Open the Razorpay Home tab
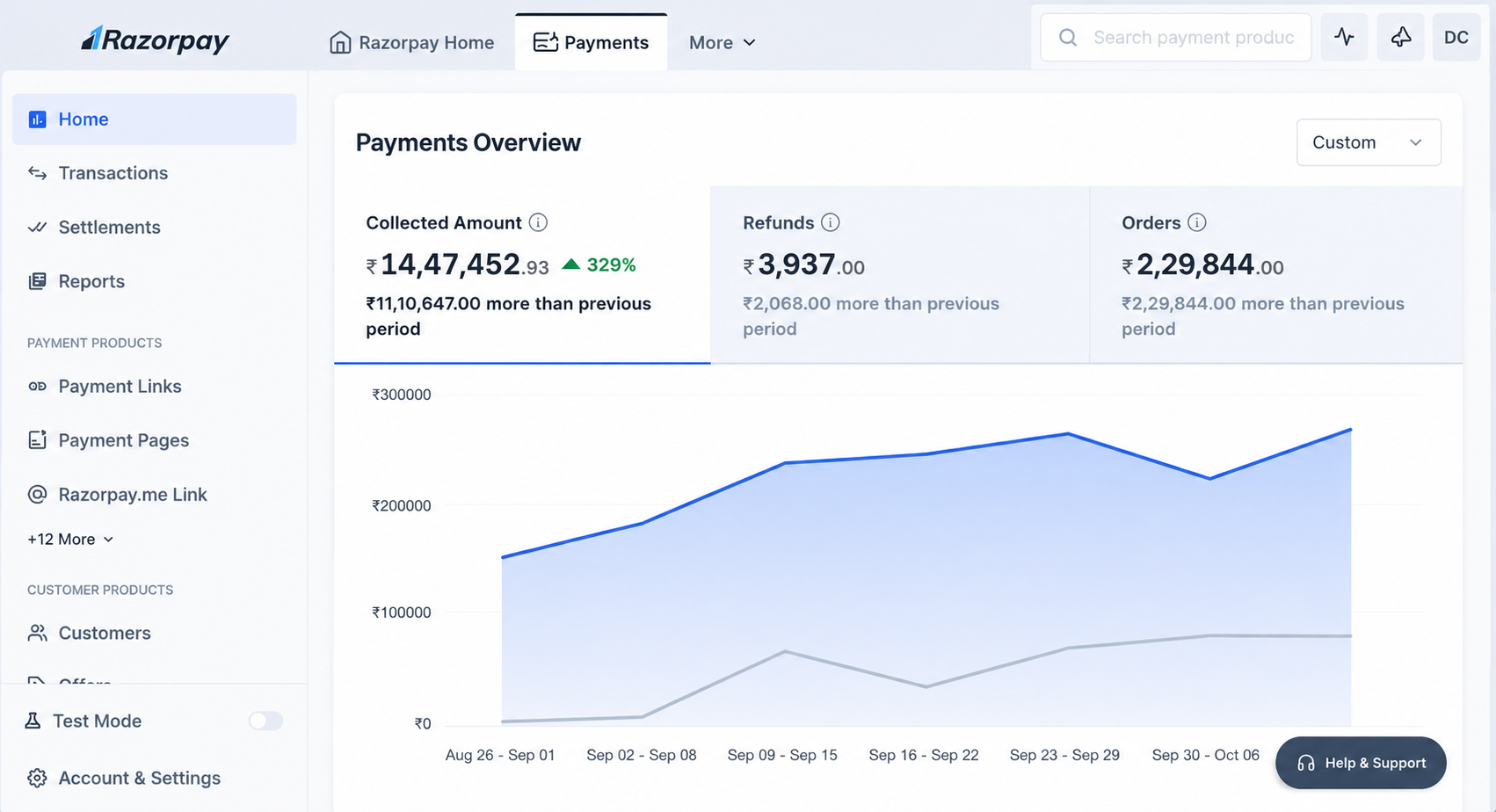The height and width of the screenshot is (812, 1496). pos(411,42)
